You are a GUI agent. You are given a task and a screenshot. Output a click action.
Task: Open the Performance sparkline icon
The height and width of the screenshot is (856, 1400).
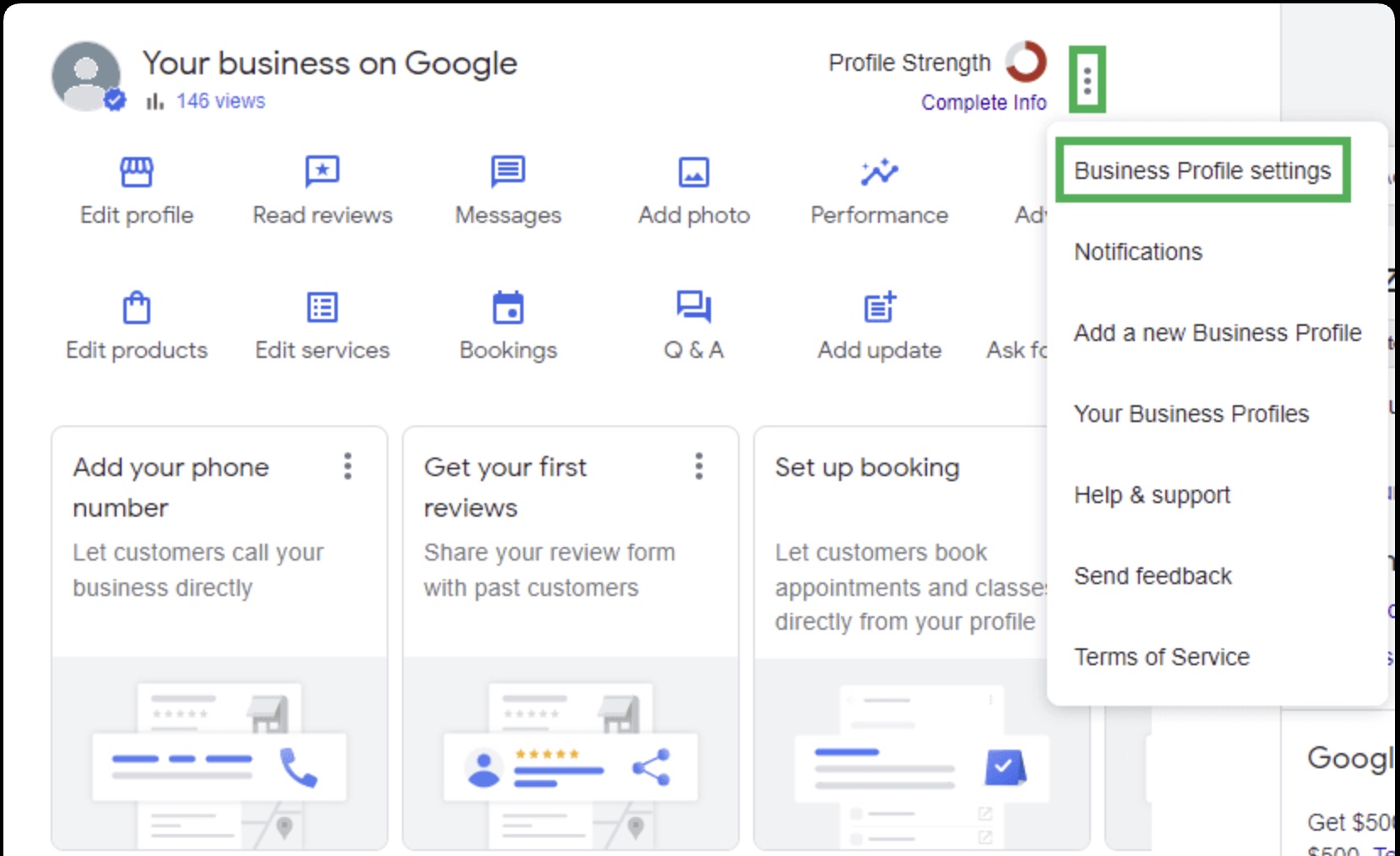coord(880,172)
